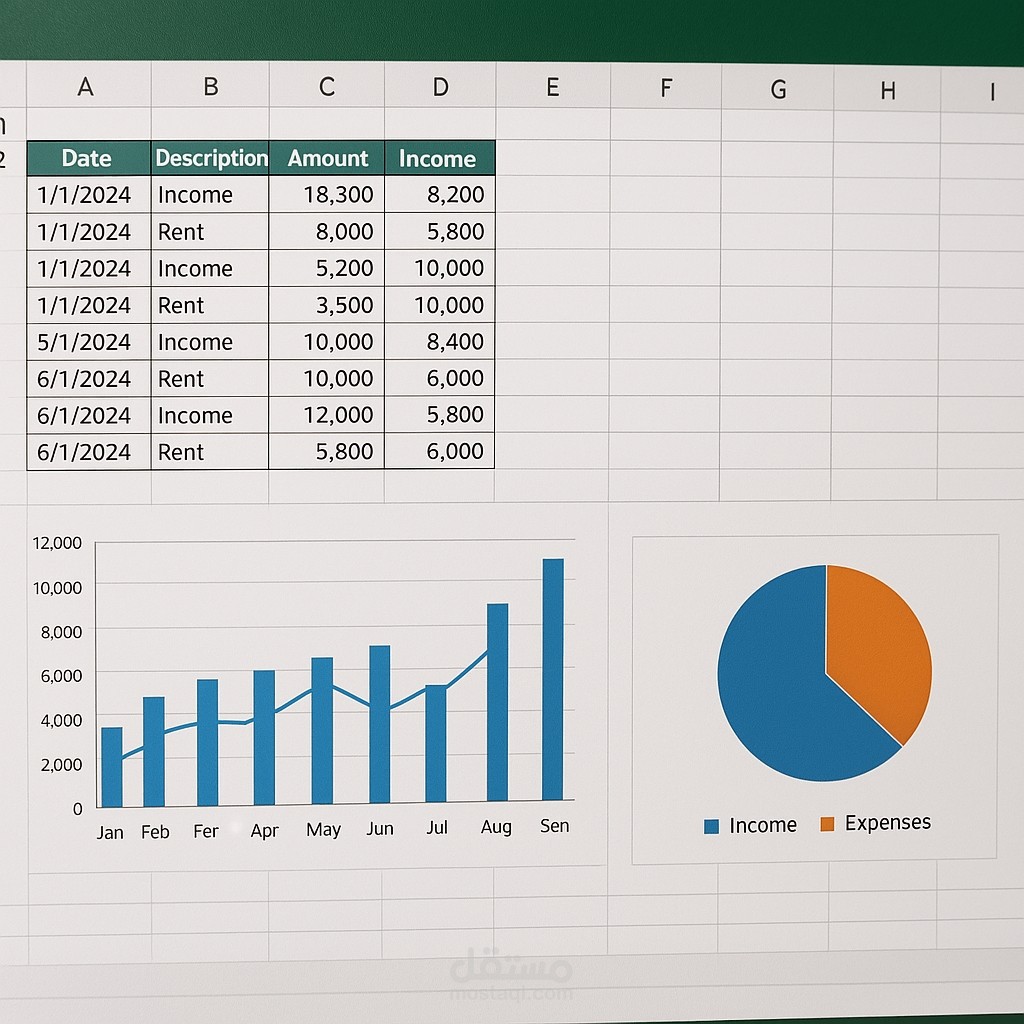This screenshot has width=1024, height=1024.
Task: Click the 12,000 label on the chart axis
Action: coord(57,543)
